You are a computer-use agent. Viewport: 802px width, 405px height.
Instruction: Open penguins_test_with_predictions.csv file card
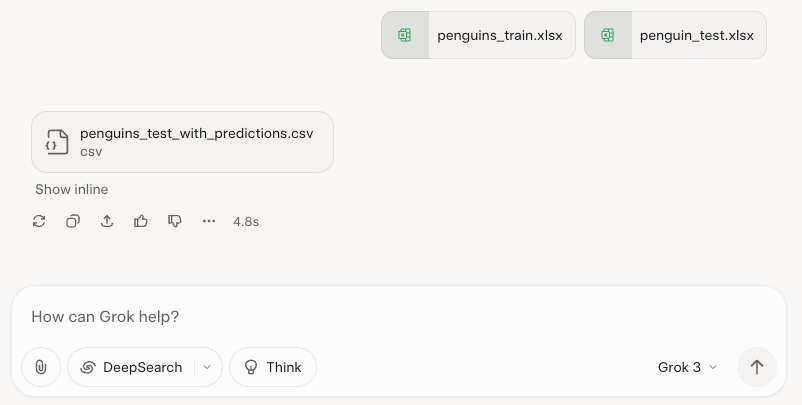(x=183, y=142)
